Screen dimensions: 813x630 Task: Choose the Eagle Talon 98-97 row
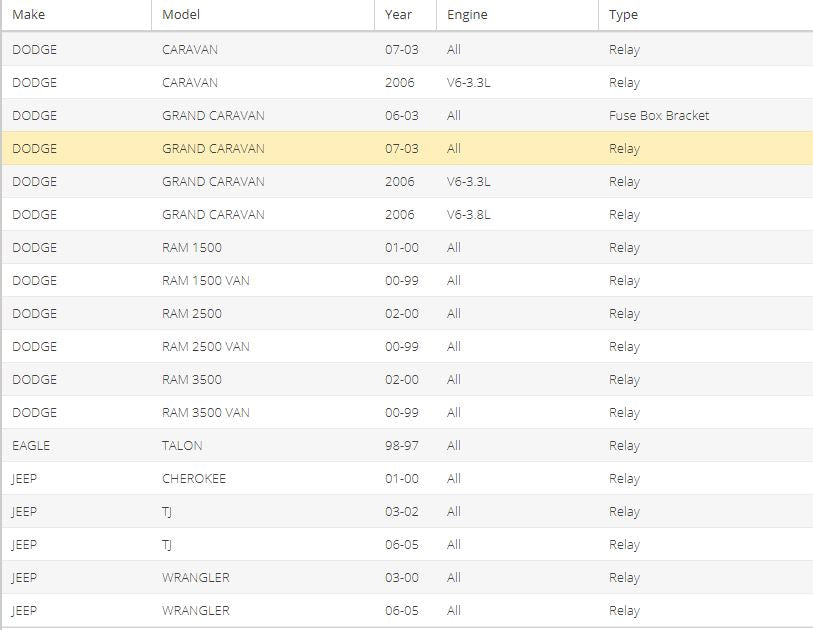point(408,445)
